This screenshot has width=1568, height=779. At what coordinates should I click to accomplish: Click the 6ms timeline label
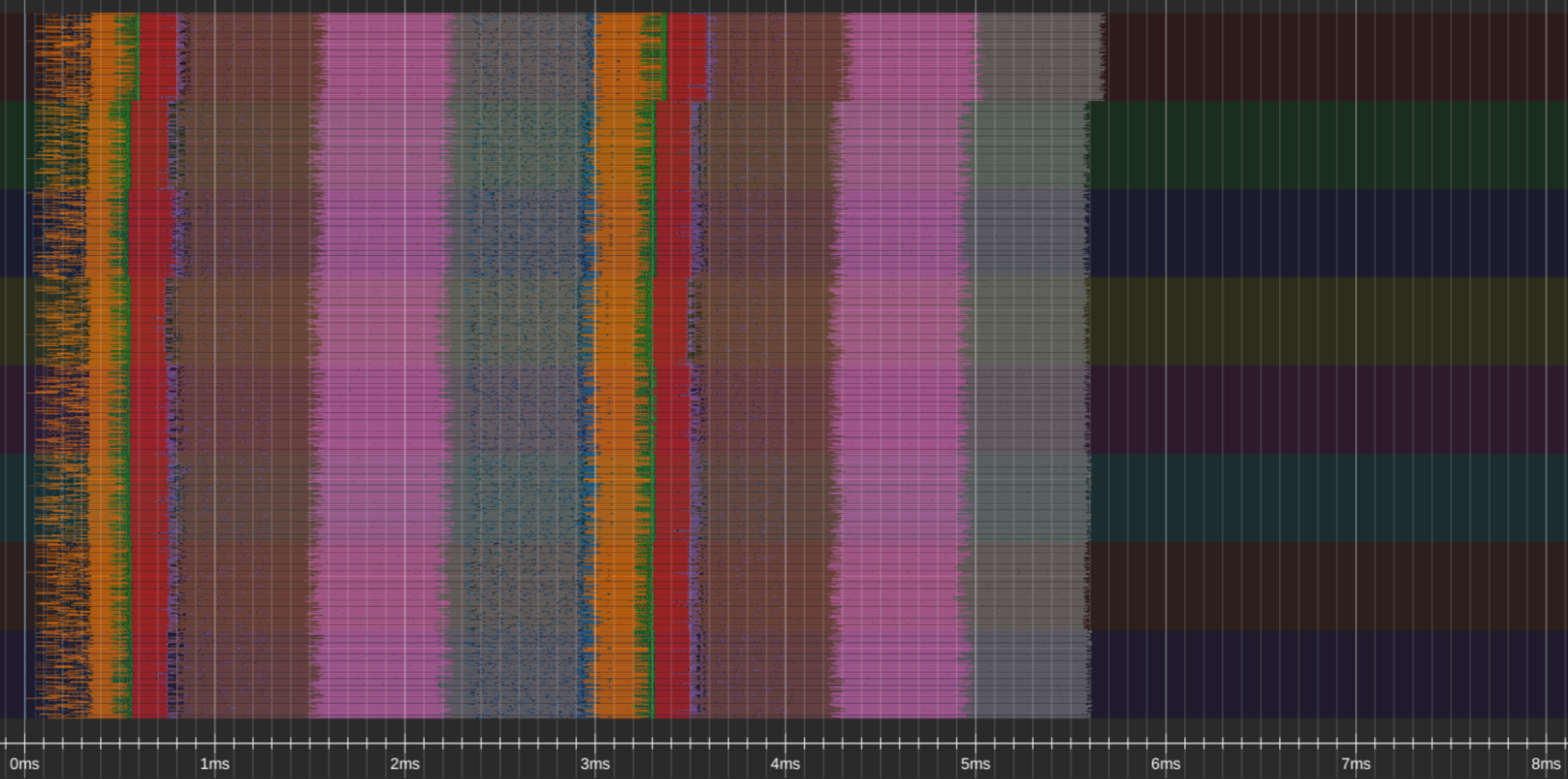coord(1167,763)
